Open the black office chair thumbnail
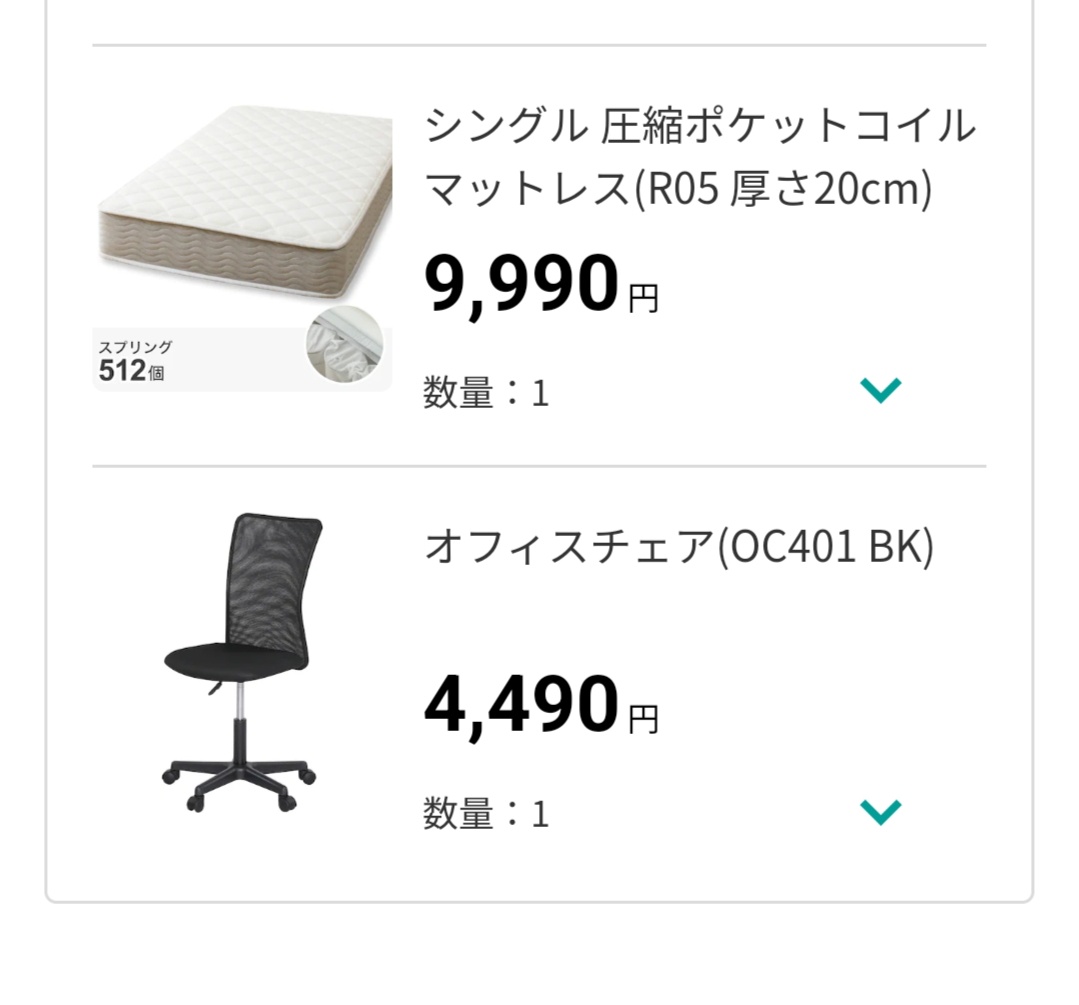This screenshot has width=1079, height=1005. pyautogui.click(x=242, y=662)
